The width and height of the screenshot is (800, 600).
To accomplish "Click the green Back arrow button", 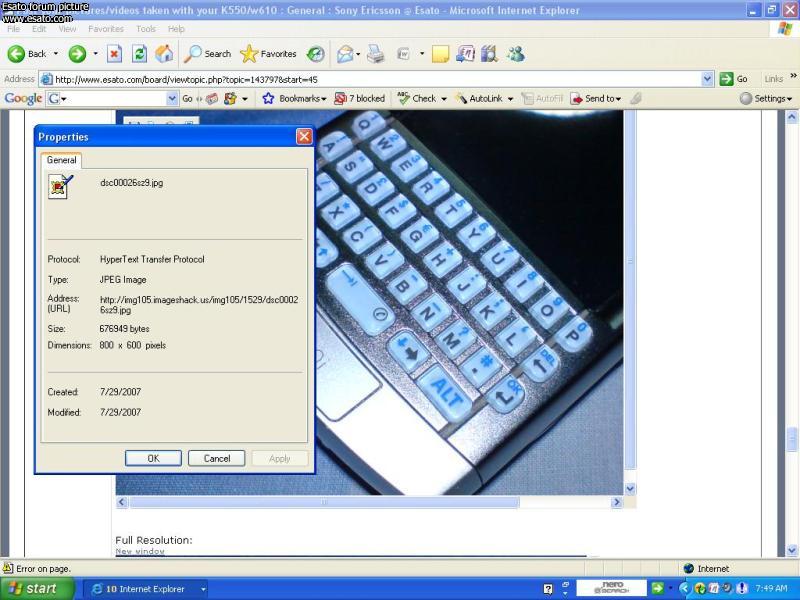I will [16, 54].
